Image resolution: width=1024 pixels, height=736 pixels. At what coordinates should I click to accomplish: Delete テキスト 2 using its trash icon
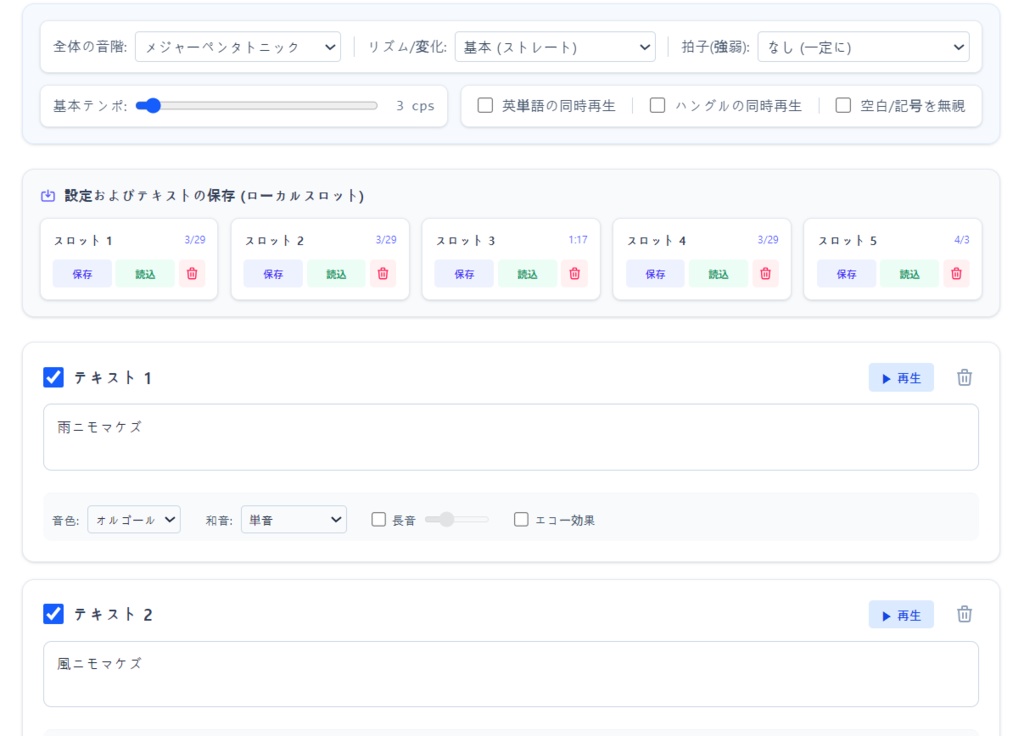[963, 614]
